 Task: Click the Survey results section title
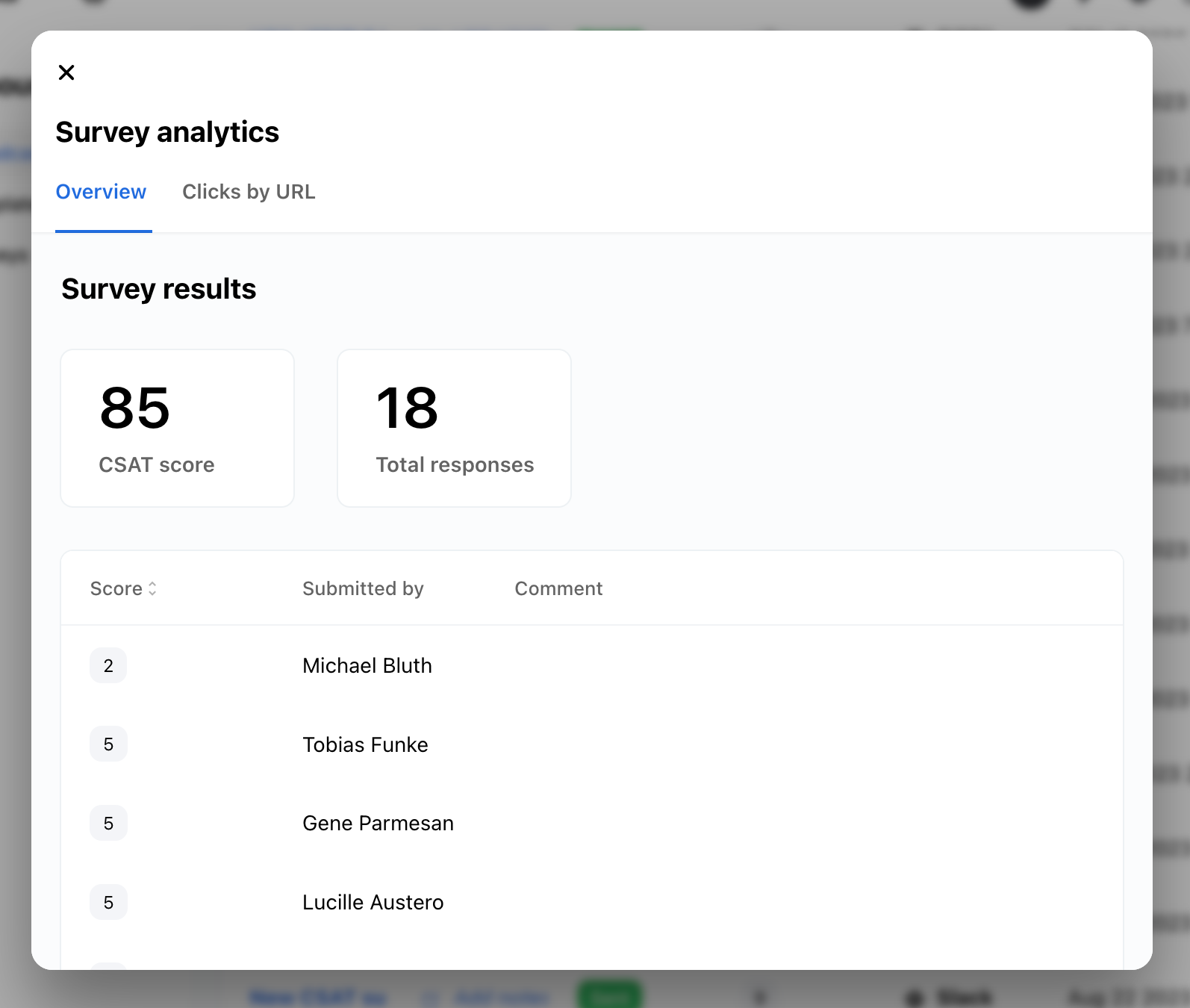159,289
